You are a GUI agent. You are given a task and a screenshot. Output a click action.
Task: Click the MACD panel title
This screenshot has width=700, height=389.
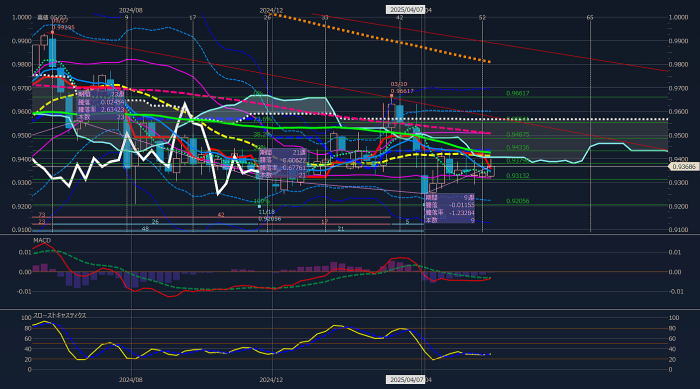click(42, 240)
